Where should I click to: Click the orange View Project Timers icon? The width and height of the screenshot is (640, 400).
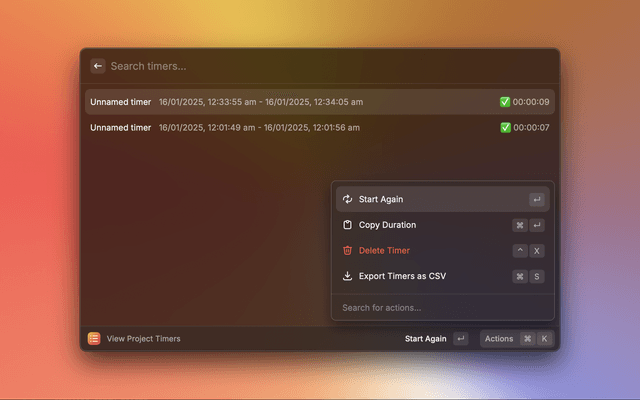tap(93, 339)
